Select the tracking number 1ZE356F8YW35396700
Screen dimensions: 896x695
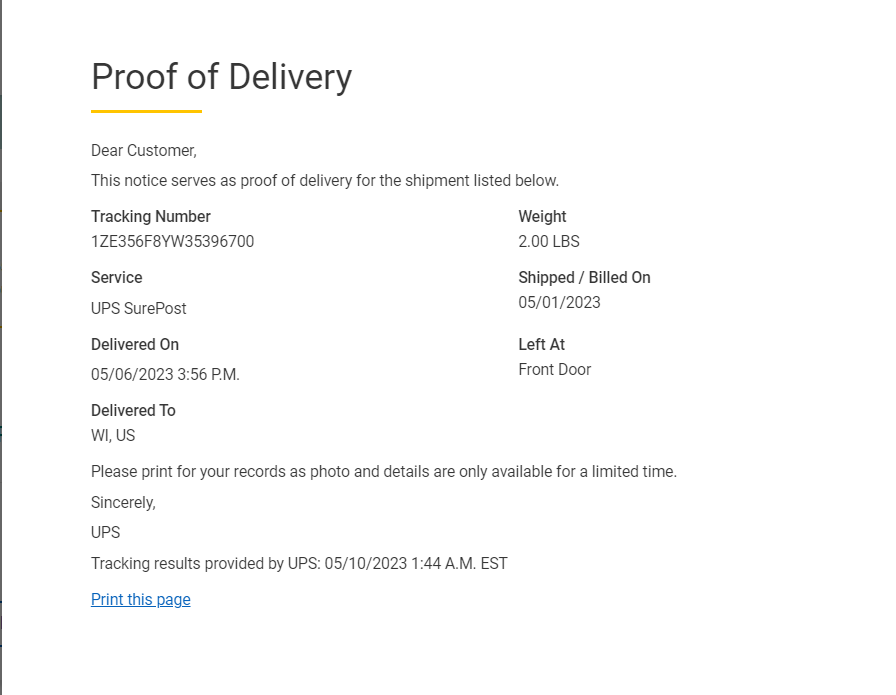coord(172,241)
